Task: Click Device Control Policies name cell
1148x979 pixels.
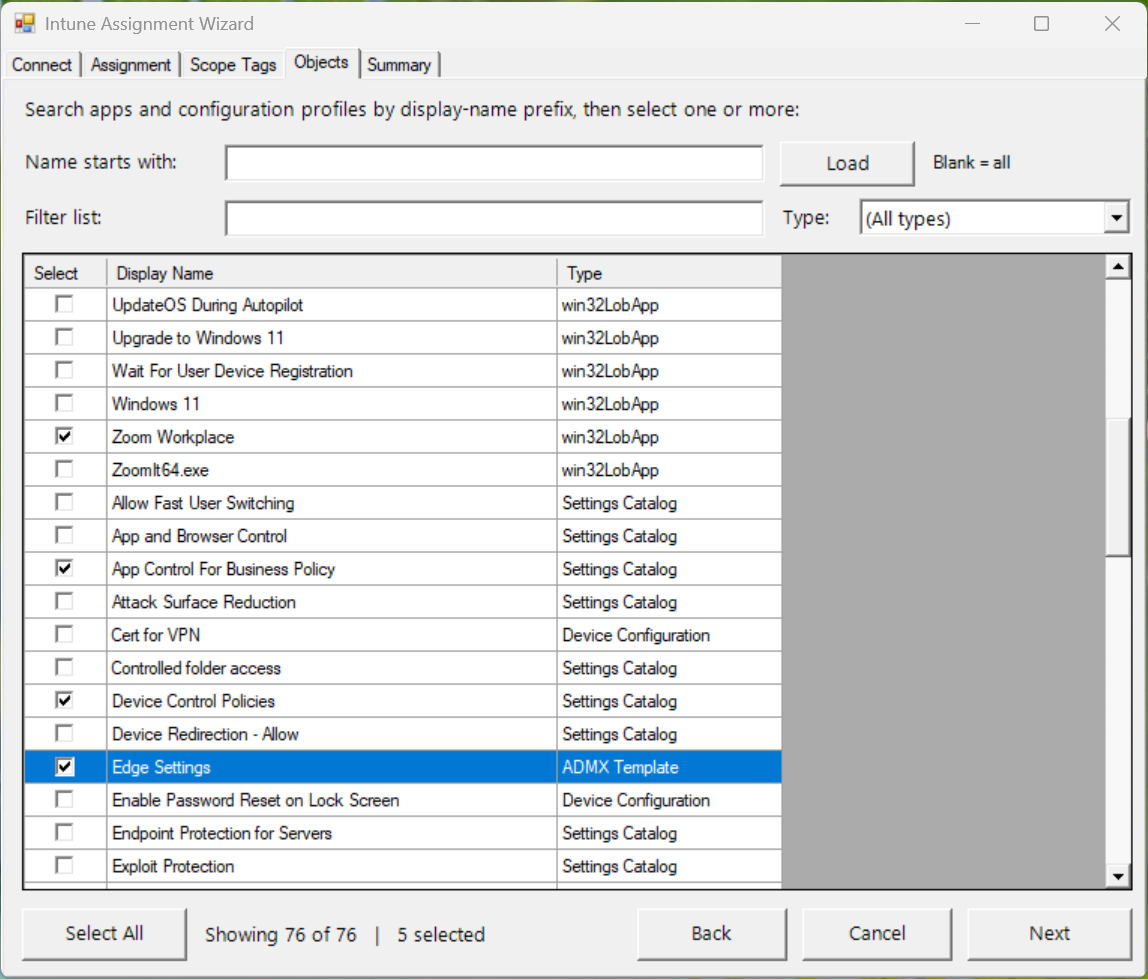Action: coord(332,700)
